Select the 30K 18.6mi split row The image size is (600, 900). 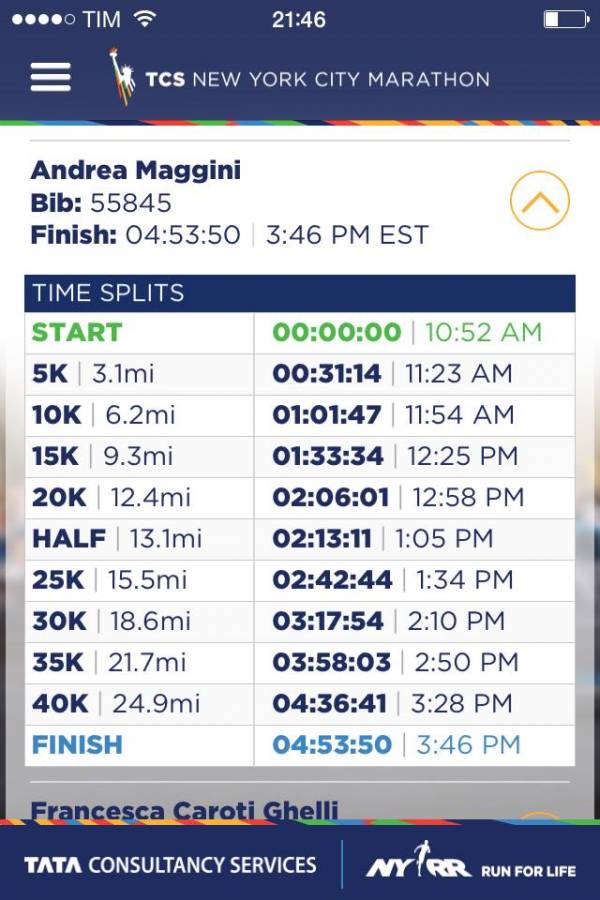coord(300,622)
